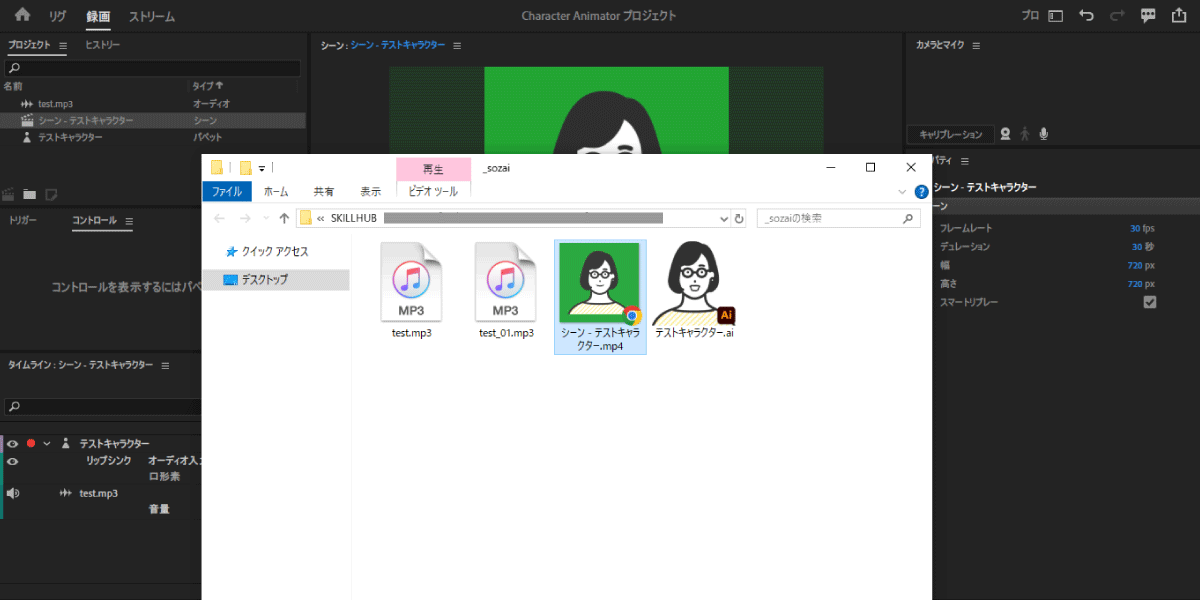Open the ビデオ ツール ribbon tab
Screen dimensions: 1200x600
click(x=433, y=191)
